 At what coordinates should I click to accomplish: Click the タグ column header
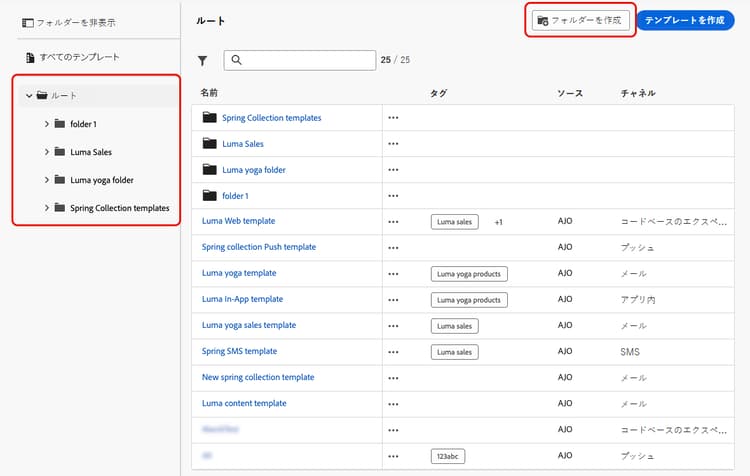coord(438,93)
